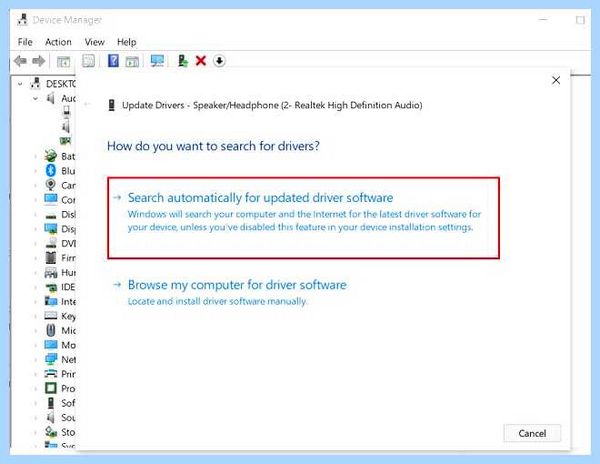This screenshot has width=600, height=464.
Task: Expand the Network adapters node arrow
Action: 36,360
